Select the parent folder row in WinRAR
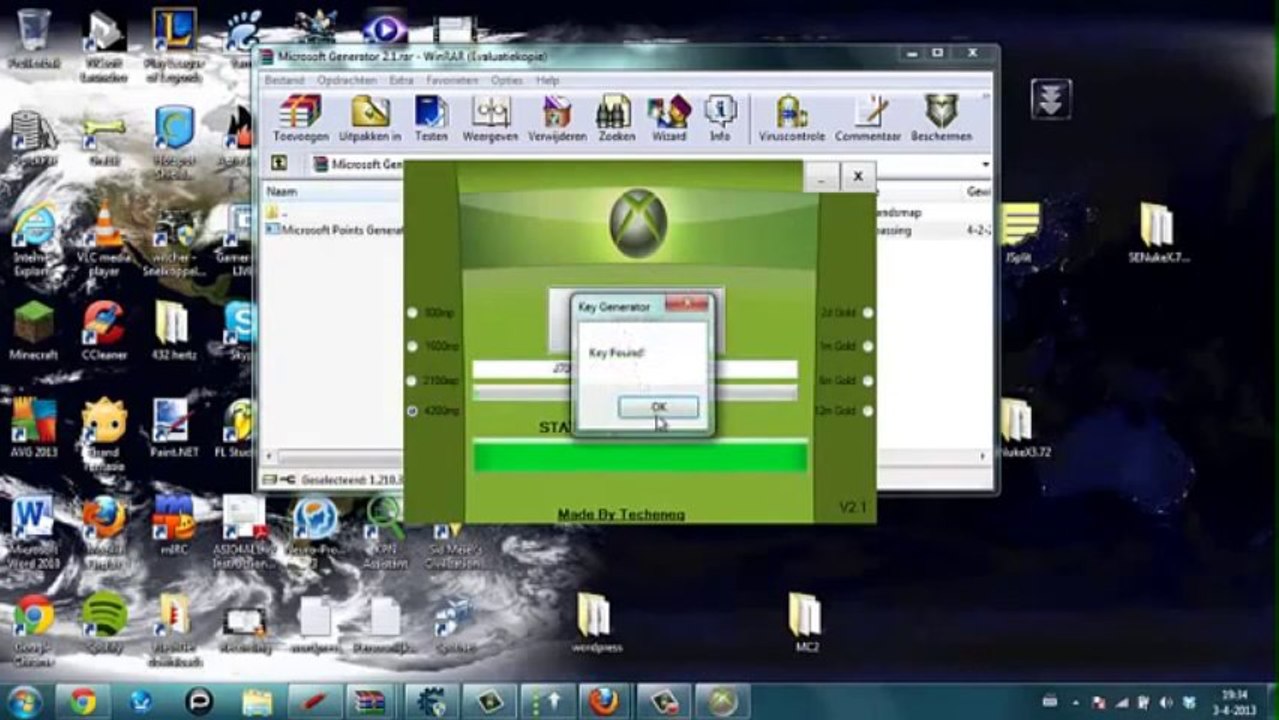The image size is (1279, 720). pos(333,213)
